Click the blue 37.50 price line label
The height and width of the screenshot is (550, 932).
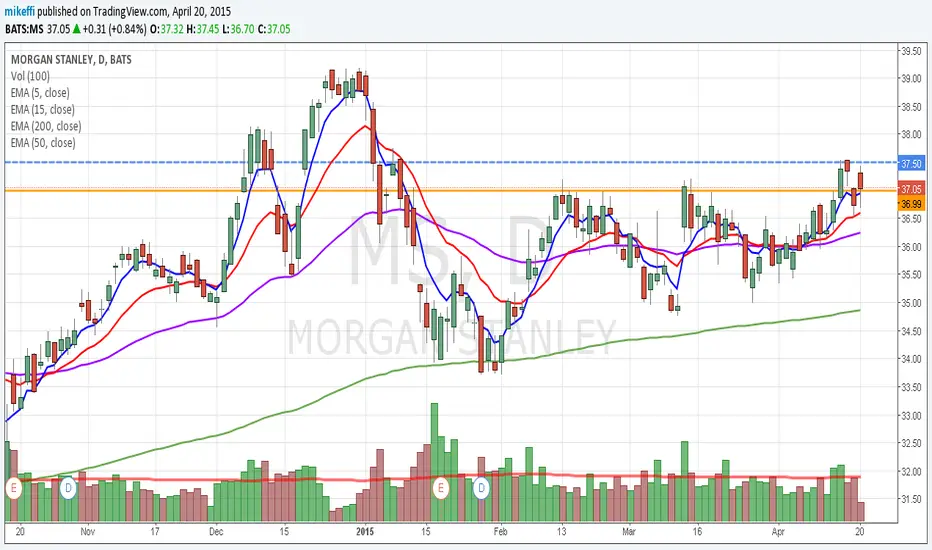coord(911,164)
